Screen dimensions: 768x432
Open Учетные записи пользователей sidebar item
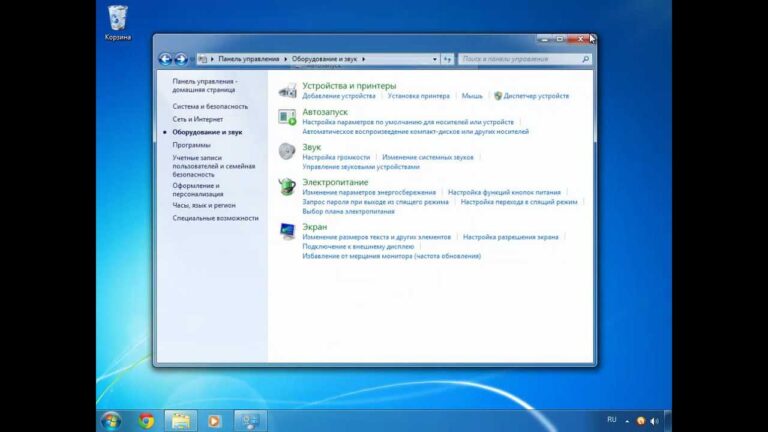pos(214,166)
